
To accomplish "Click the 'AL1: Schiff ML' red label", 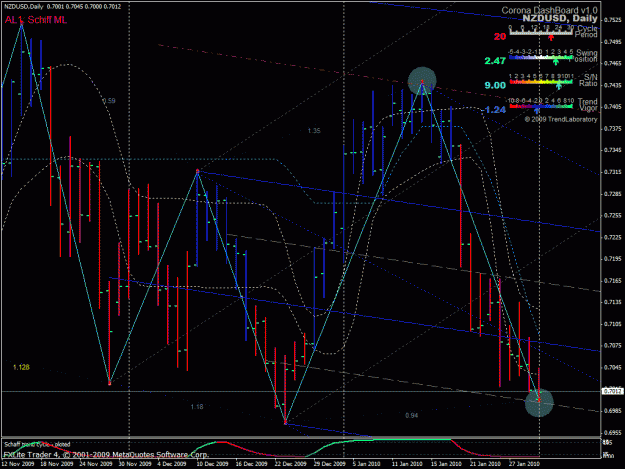I will point(36,20).
